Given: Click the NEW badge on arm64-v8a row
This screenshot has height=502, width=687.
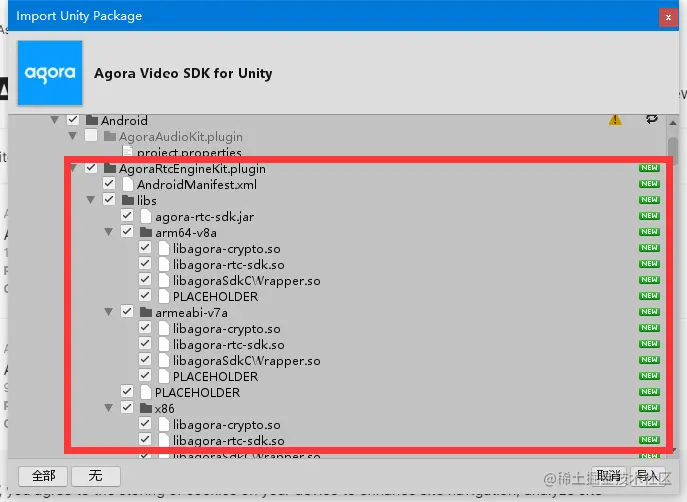Looking at the screenshot, I should [649, 232].
